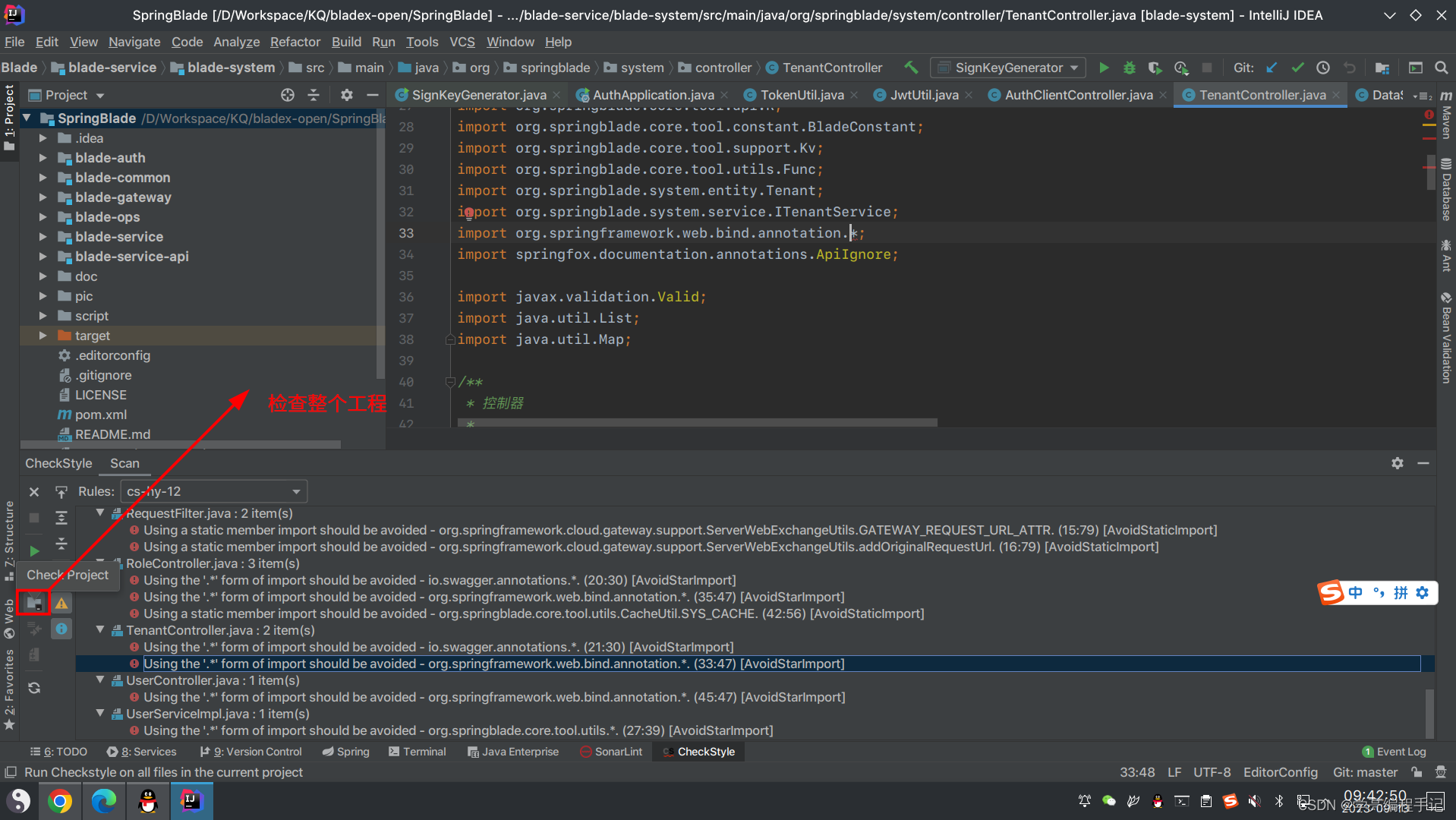Click Sogou input settings gear
The image size is (1456, 820).
(1423, 593)
